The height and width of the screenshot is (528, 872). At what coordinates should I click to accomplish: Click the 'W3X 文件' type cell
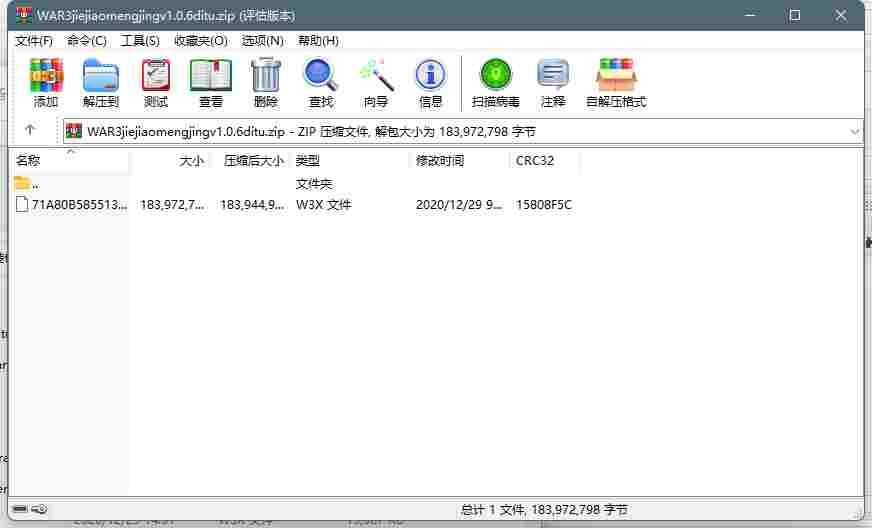(324, 205)
